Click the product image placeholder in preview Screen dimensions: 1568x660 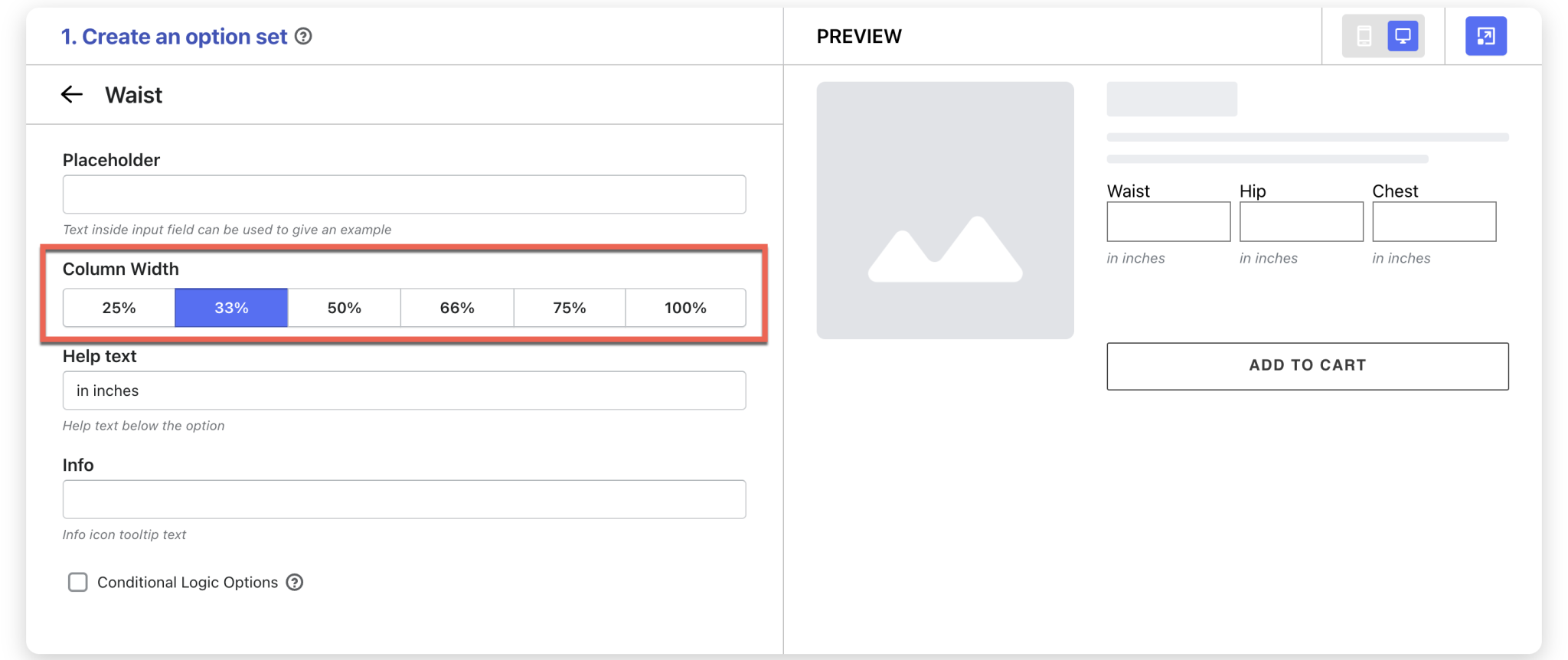pyautogui.click(x=945, y=211)
